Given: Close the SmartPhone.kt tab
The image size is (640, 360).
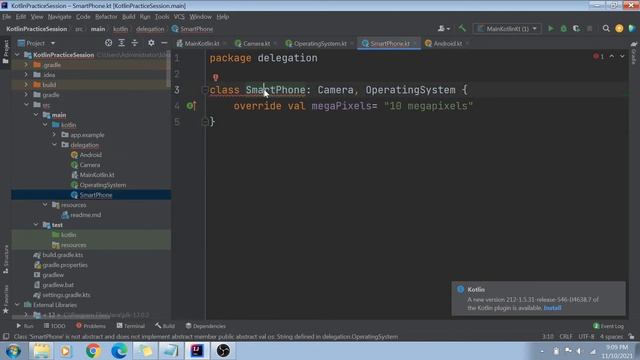Looking at the screenshot, I should 415,43.
